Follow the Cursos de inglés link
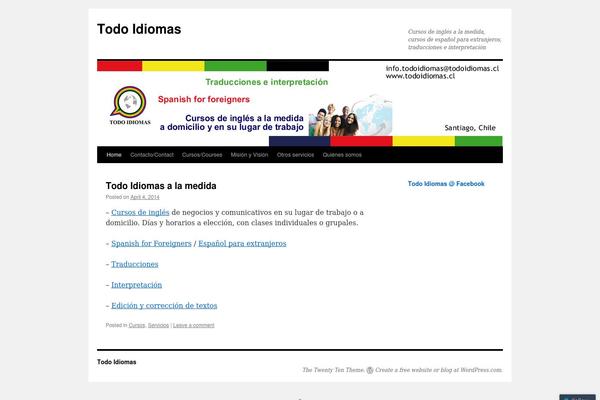This screenshot has width=600, height=400. [140, 212]
